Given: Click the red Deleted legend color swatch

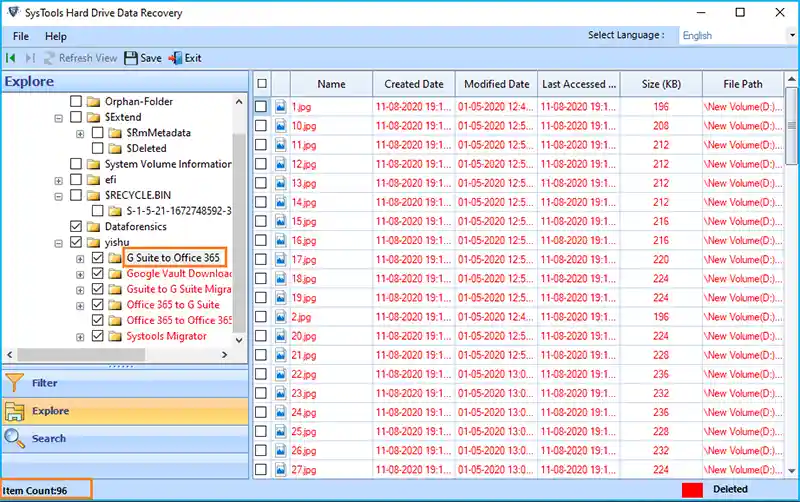Looking at the screenshot, I should (692, 490).
